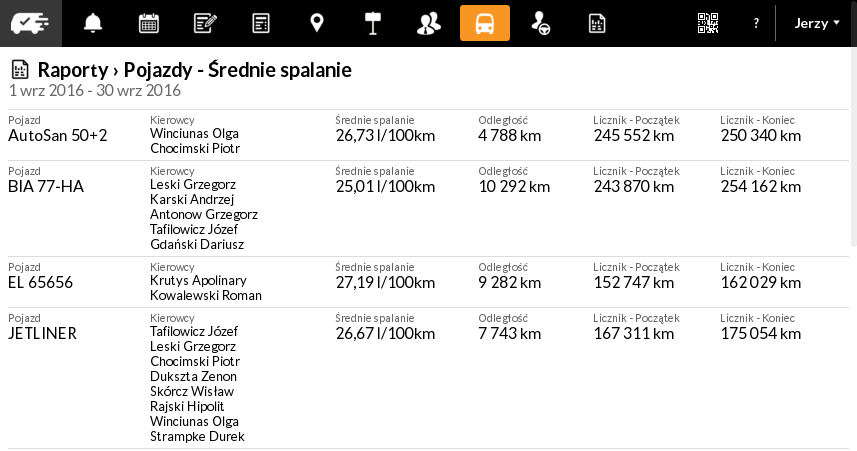
Task: Open the document list icon
Action: 261,23
